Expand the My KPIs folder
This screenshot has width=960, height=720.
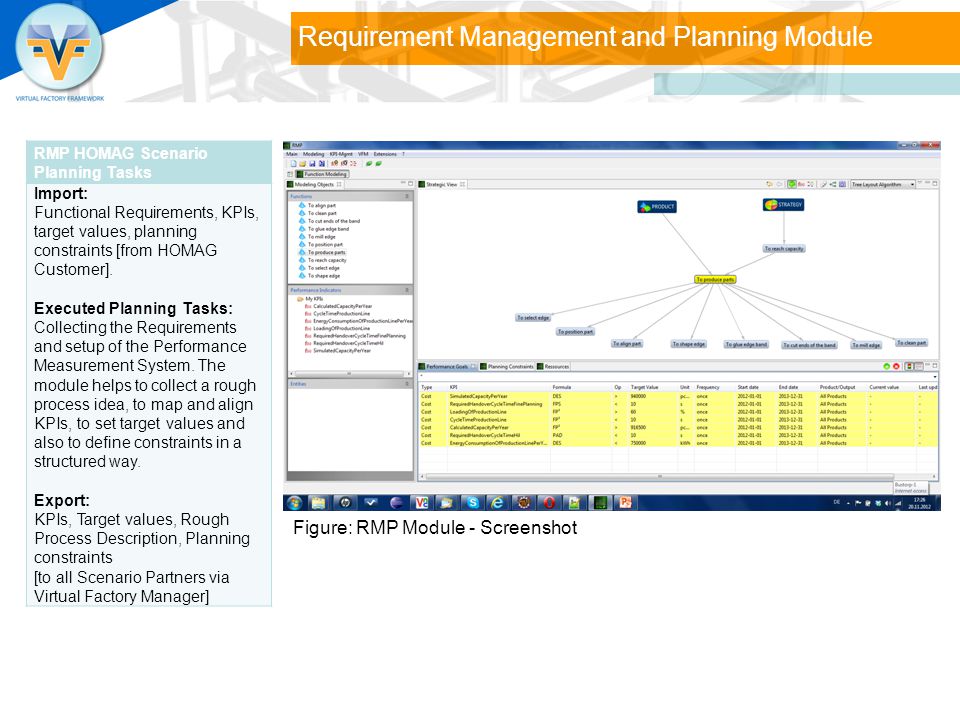click(310, 299)
